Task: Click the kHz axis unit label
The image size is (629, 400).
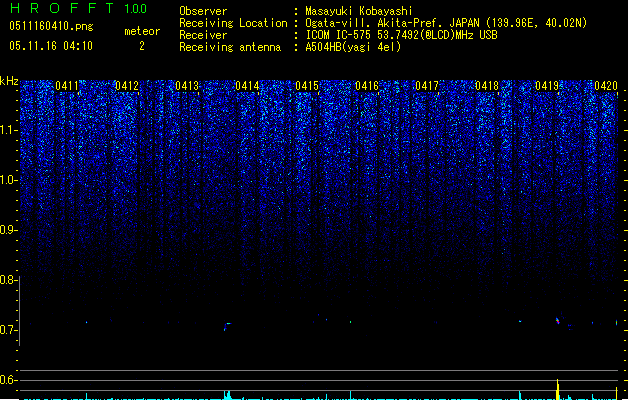Action: 9,81
